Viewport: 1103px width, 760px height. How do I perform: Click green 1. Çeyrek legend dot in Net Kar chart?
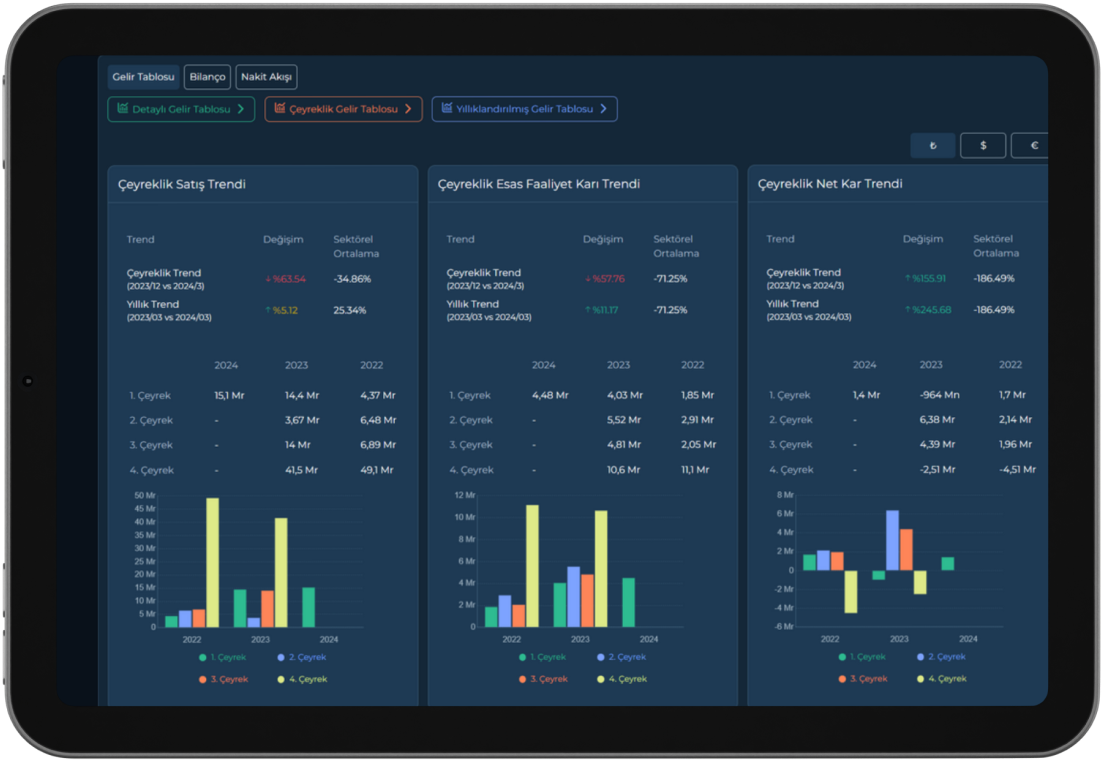[x=842, y=657]
